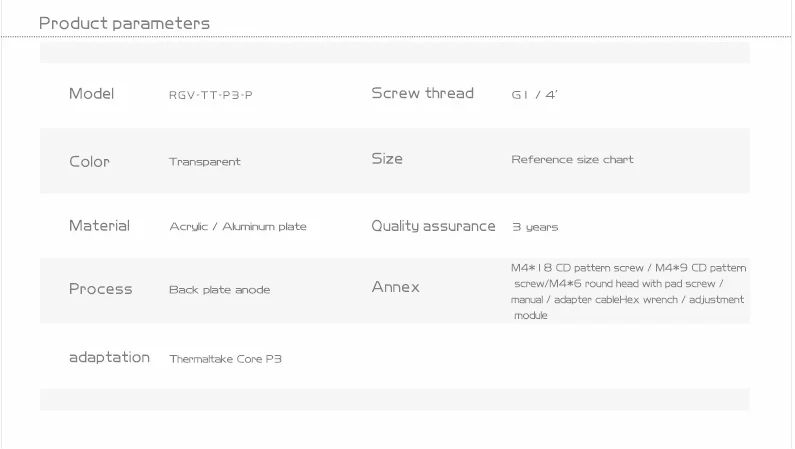Image resolution: width=795 pixels, height=449 pixels.
Task: Click the Product parameters heading
Action: (124, 23)
